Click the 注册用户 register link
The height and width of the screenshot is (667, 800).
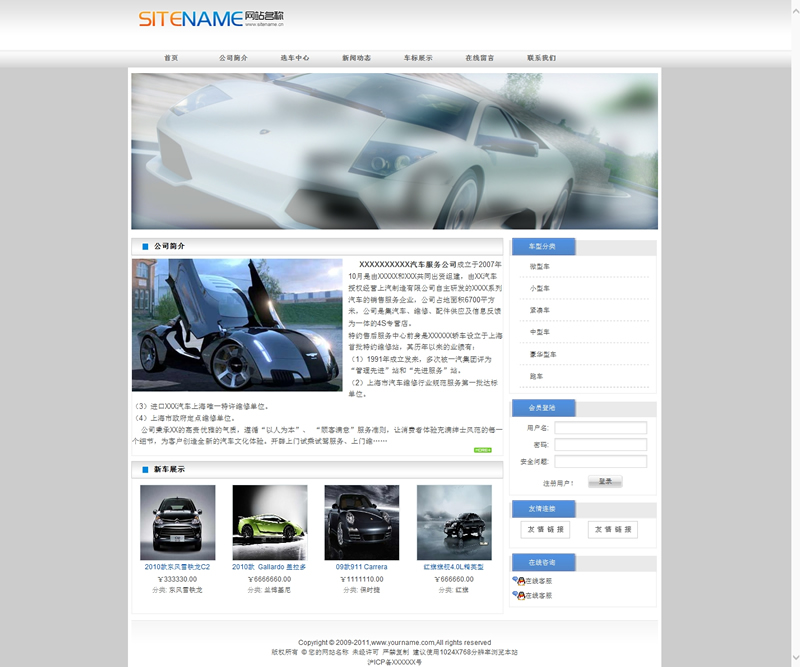click(558, 482)
